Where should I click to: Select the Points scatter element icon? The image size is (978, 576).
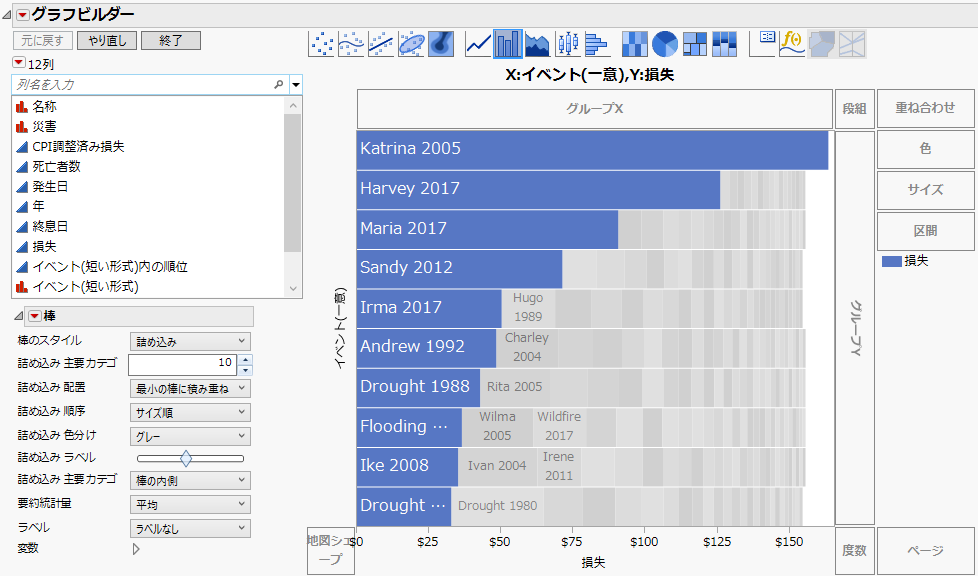tap(322, 43)
